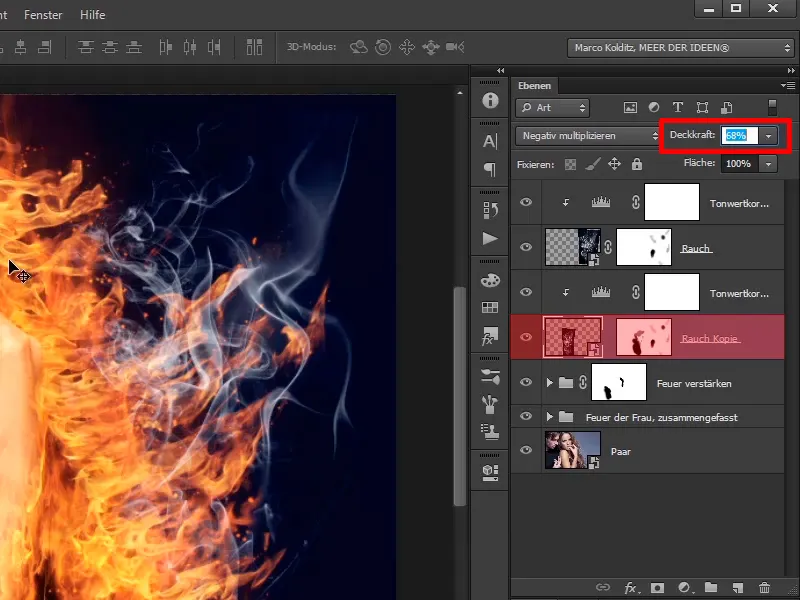Create a new layer group
800x600 pixels.
pos(711,588)
